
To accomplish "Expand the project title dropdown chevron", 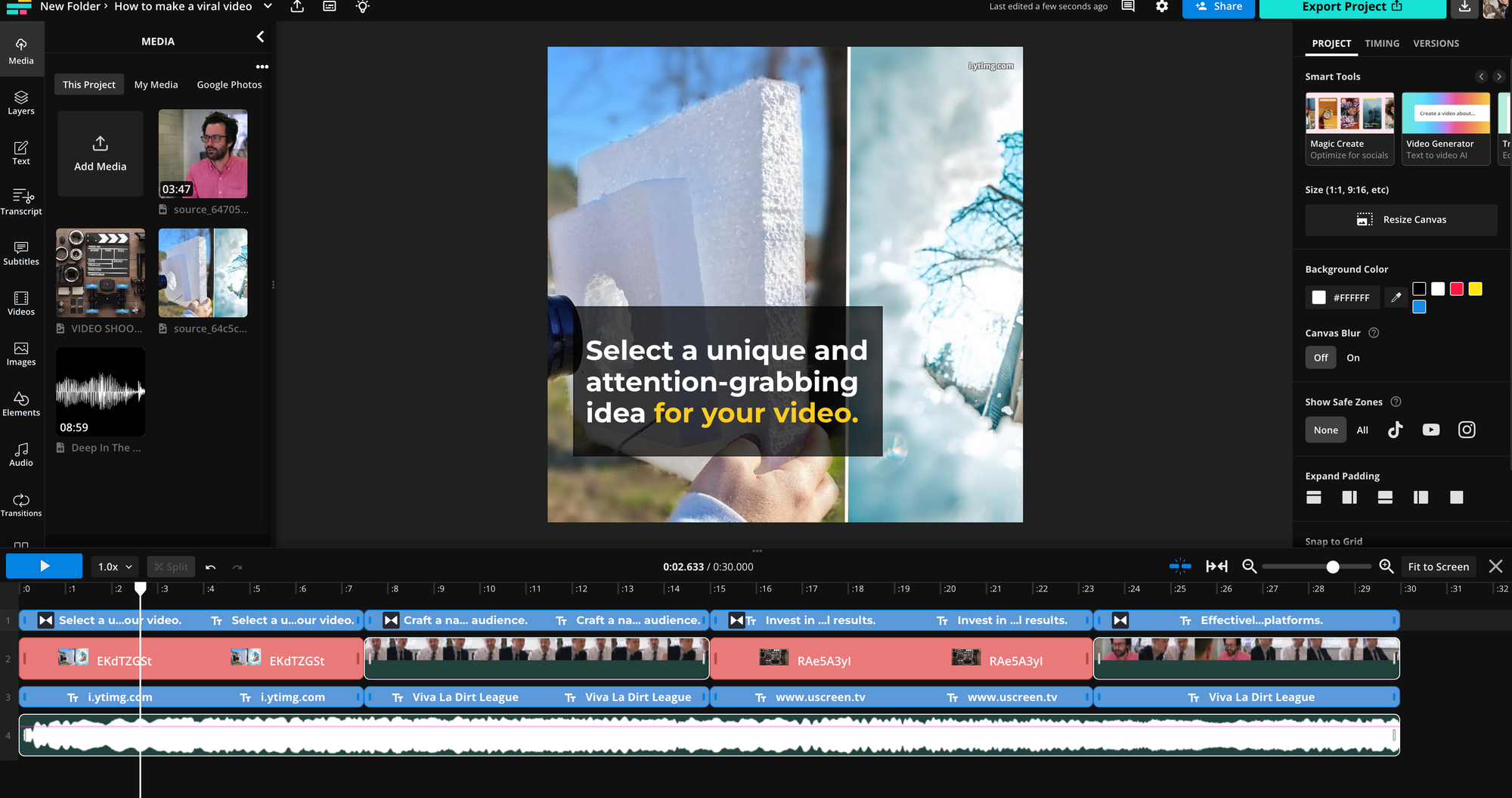I will [268, 7].
